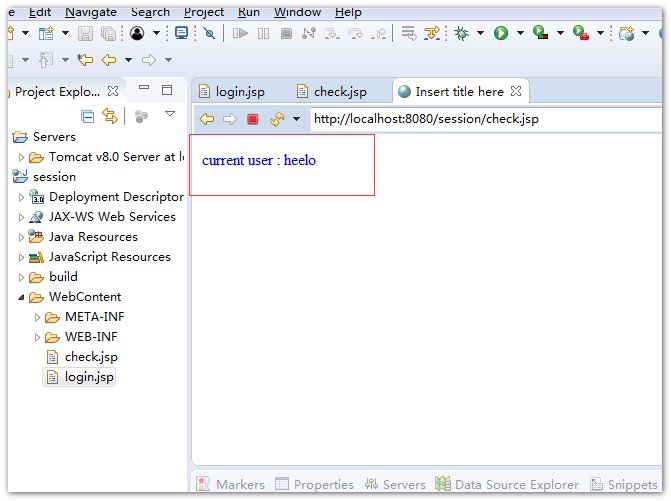Select check.jsp file in project tree

pyautogui.click(x=91, y=357)
